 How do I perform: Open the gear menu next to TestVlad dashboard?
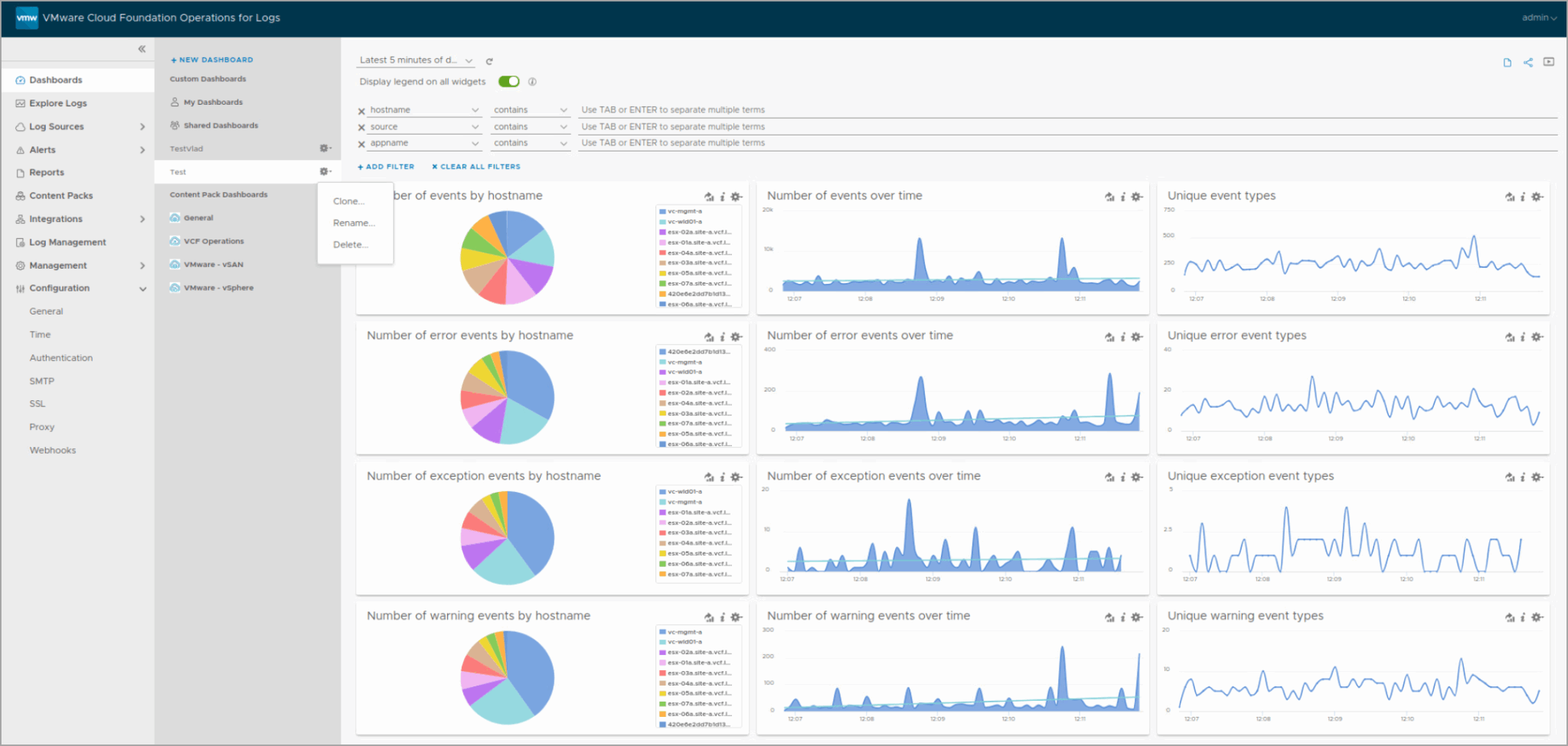click(325, 148)
